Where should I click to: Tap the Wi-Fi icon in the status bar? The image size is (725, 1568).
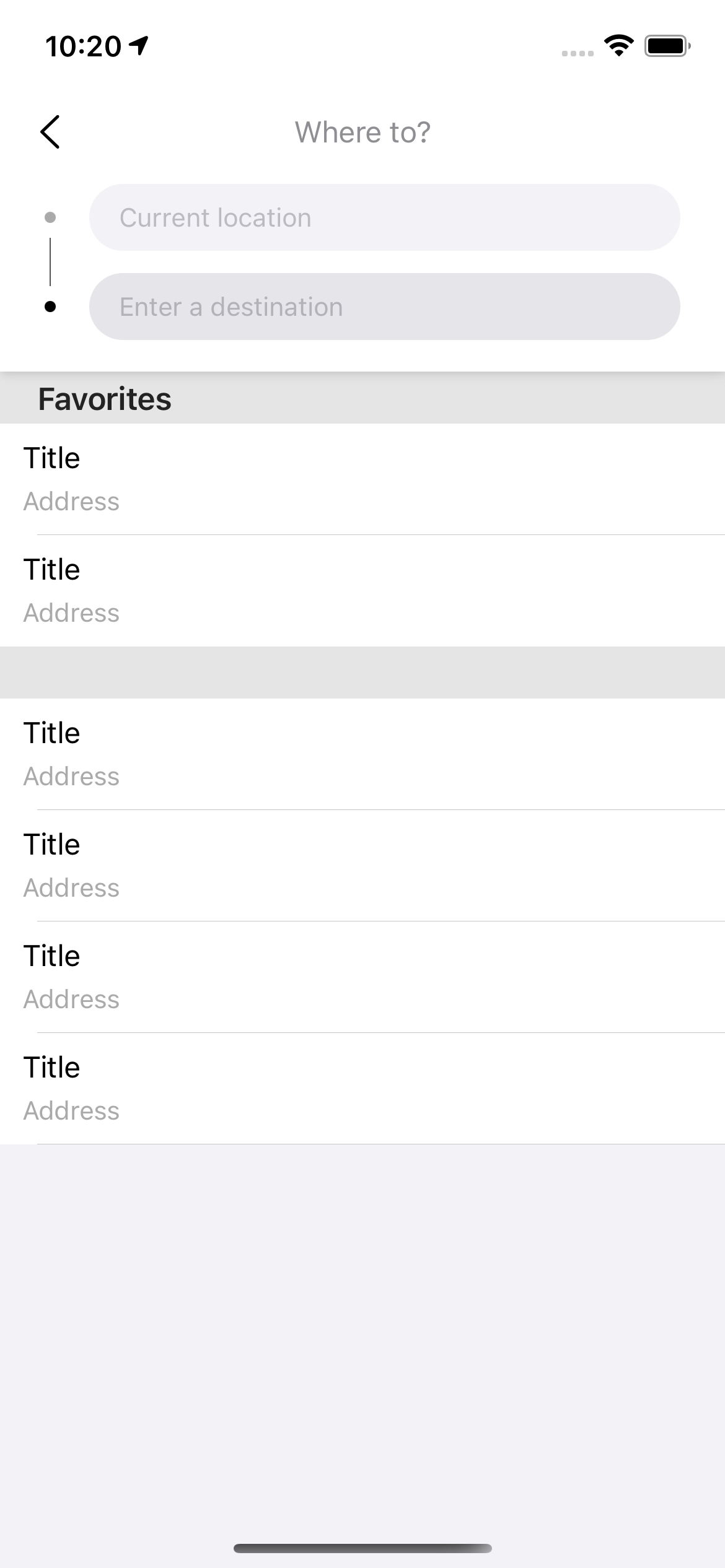[x=618, y=43]
